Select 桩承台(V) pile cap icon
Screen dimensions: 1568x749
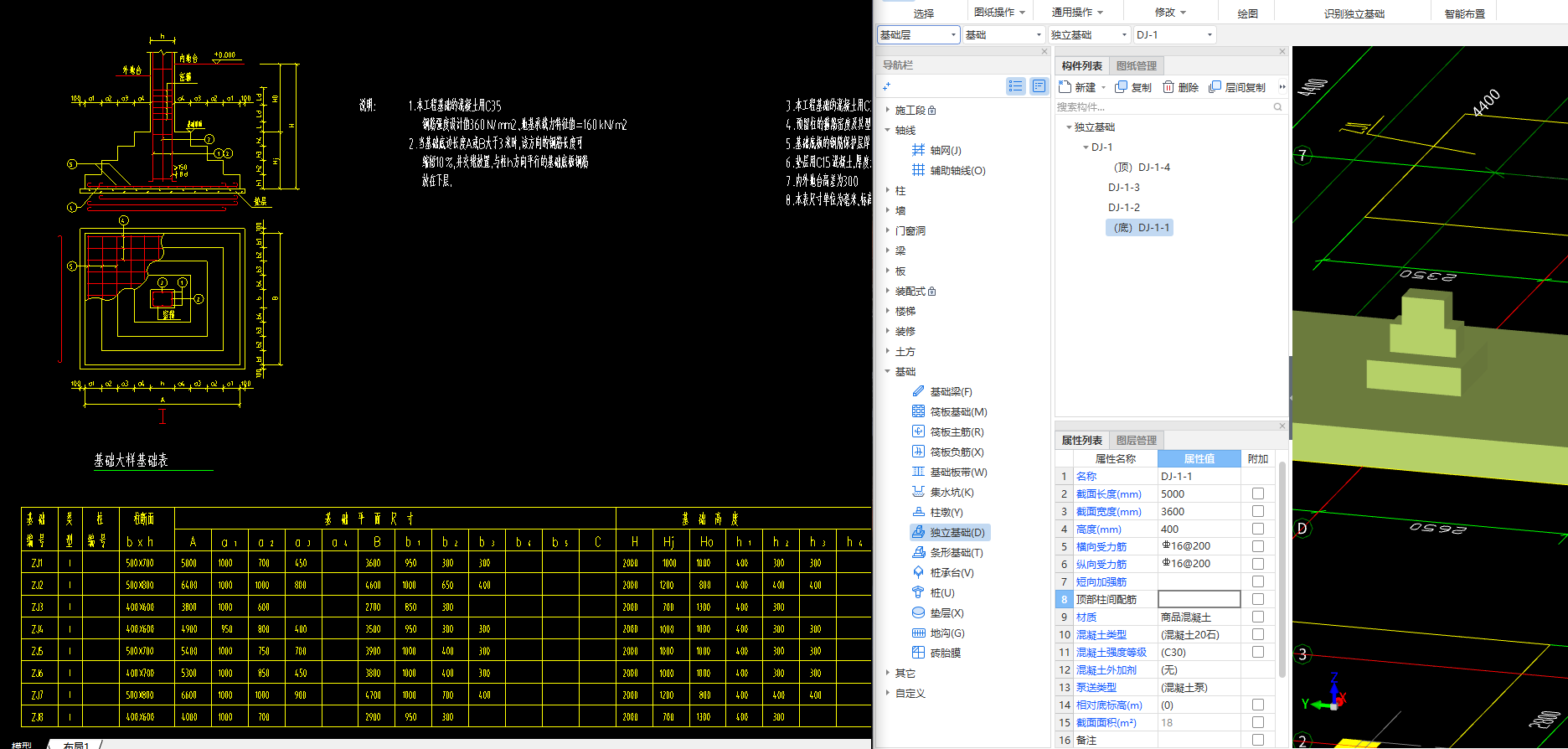(918, 572)
